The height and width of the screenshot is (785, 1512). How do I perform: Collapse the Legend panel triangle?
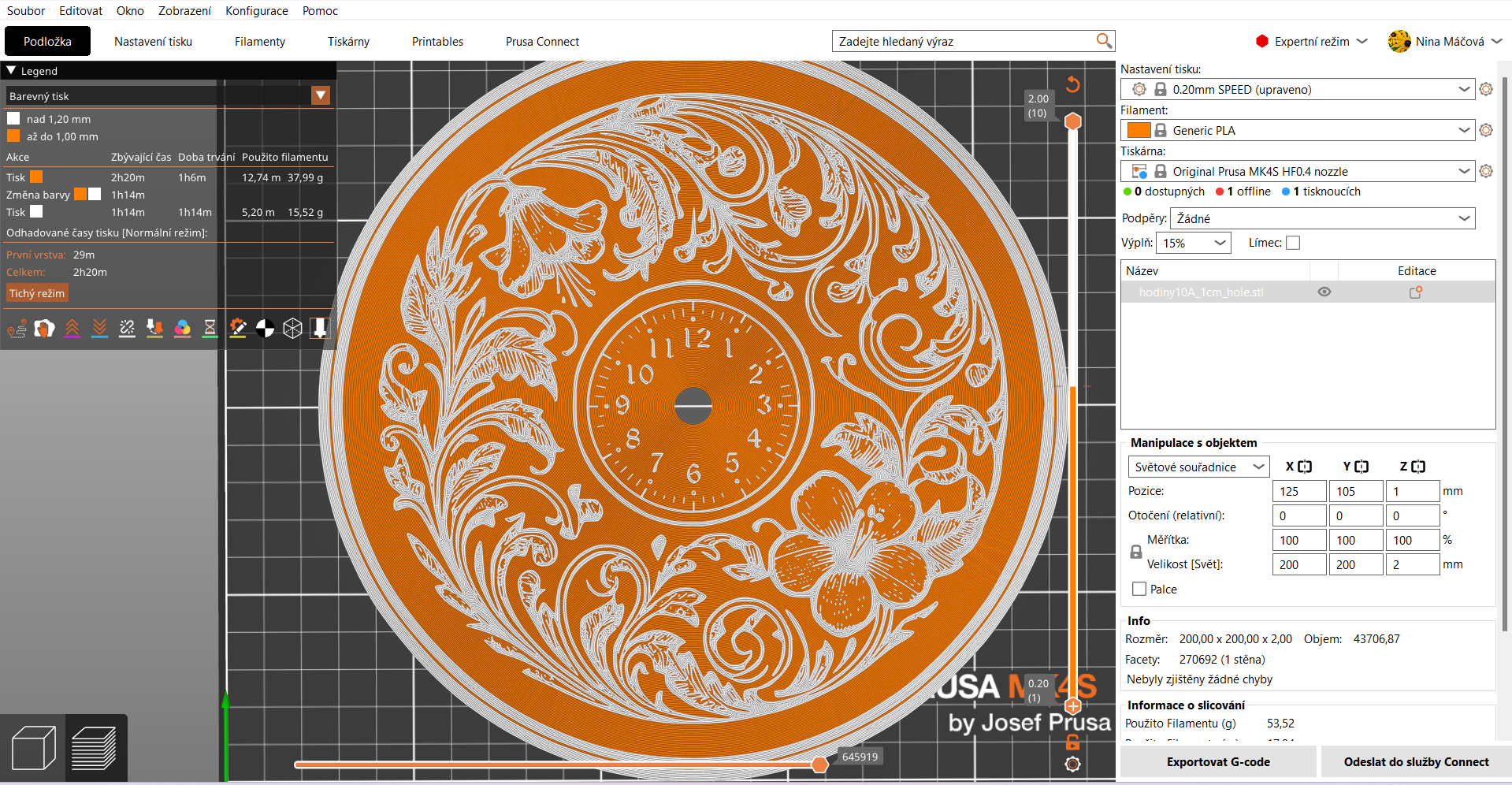click(x=11, y=70)
